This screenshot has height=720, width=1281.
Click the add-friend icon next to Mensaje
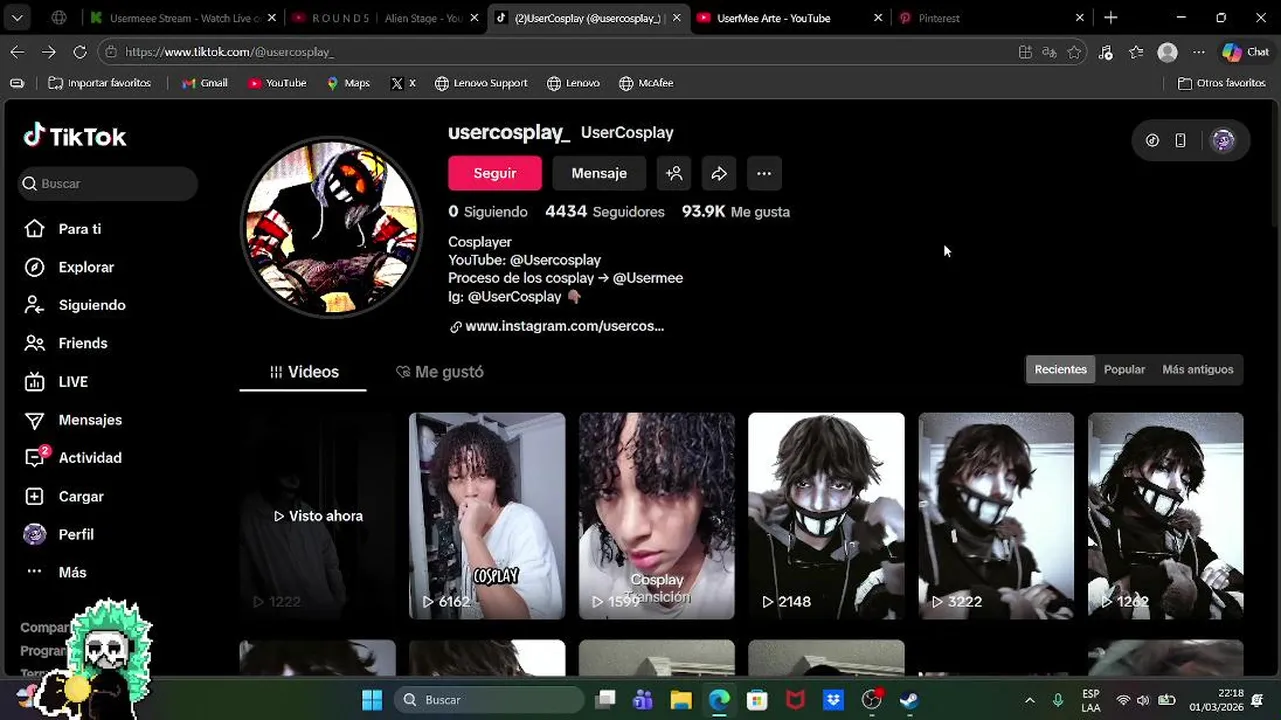pos(675,173)
